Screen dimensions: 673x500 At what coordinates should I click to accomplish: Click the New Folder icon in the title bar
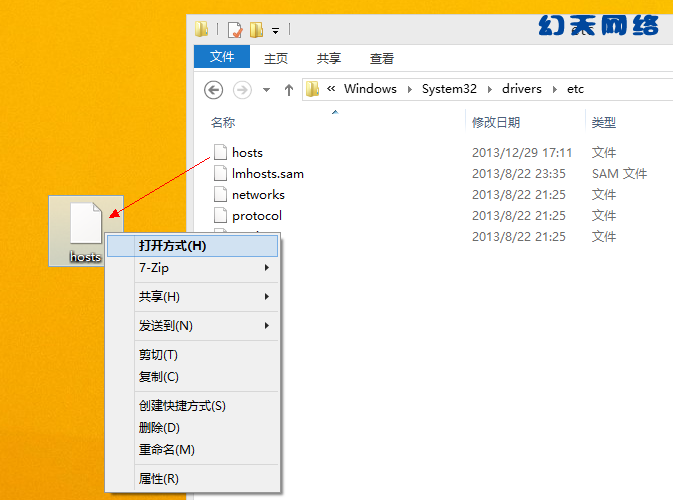click(x=257, y=29)
